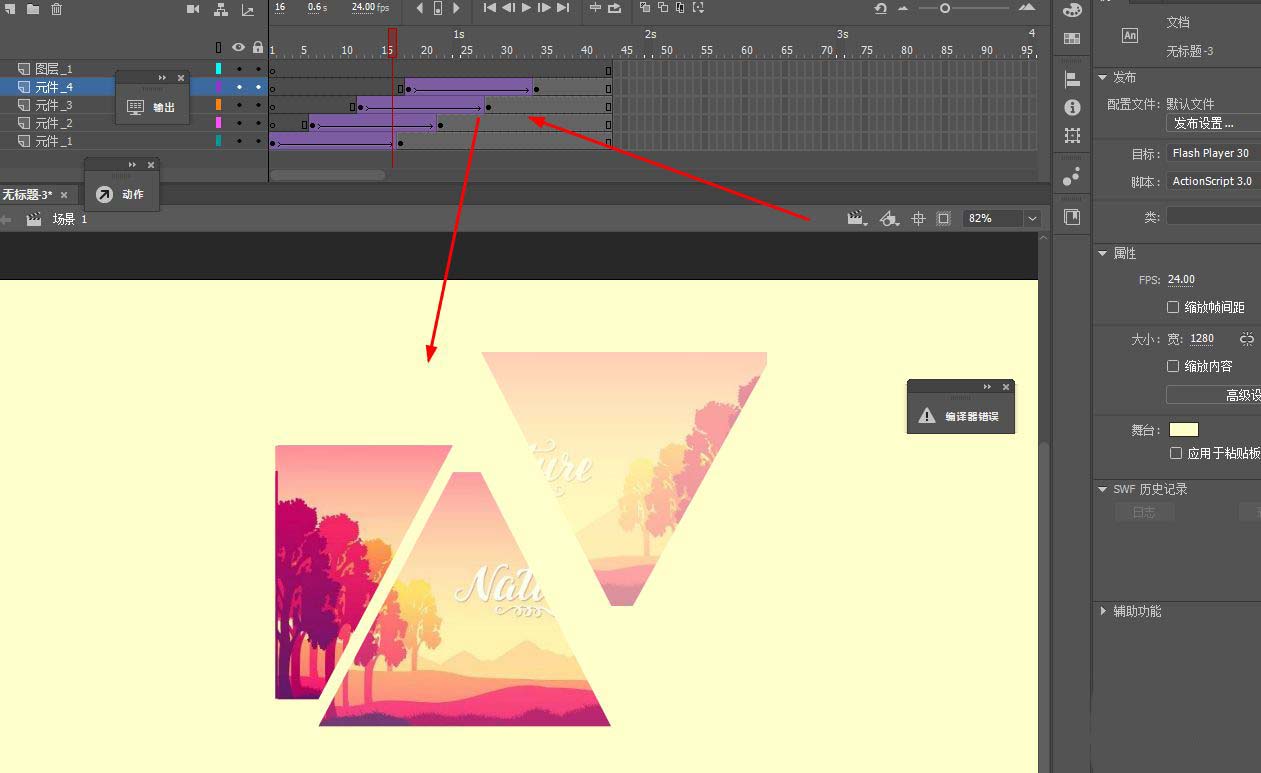Expand the 输出 panel with double-arrow
Viewport: 1261px width, 773px height.
pyautogui.click(x=162, y=78)
